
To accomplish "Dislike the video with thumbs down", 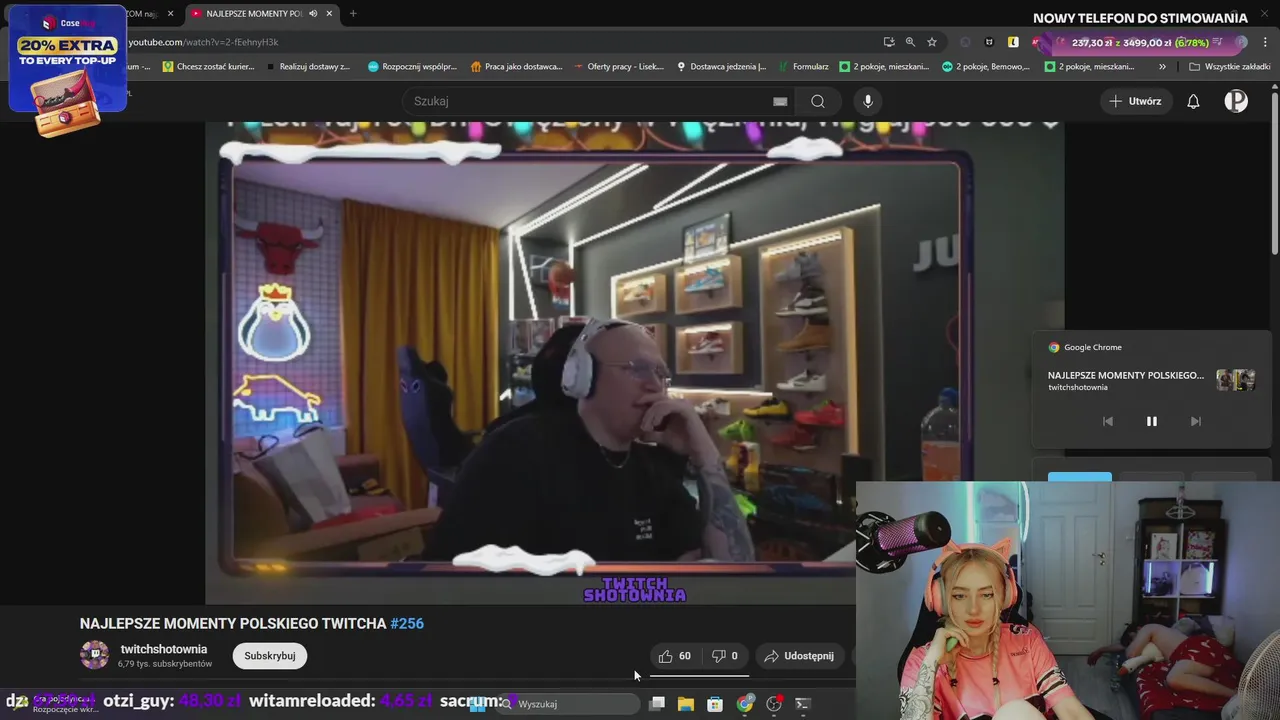I will pyautogui.click(x=725, y=656).
